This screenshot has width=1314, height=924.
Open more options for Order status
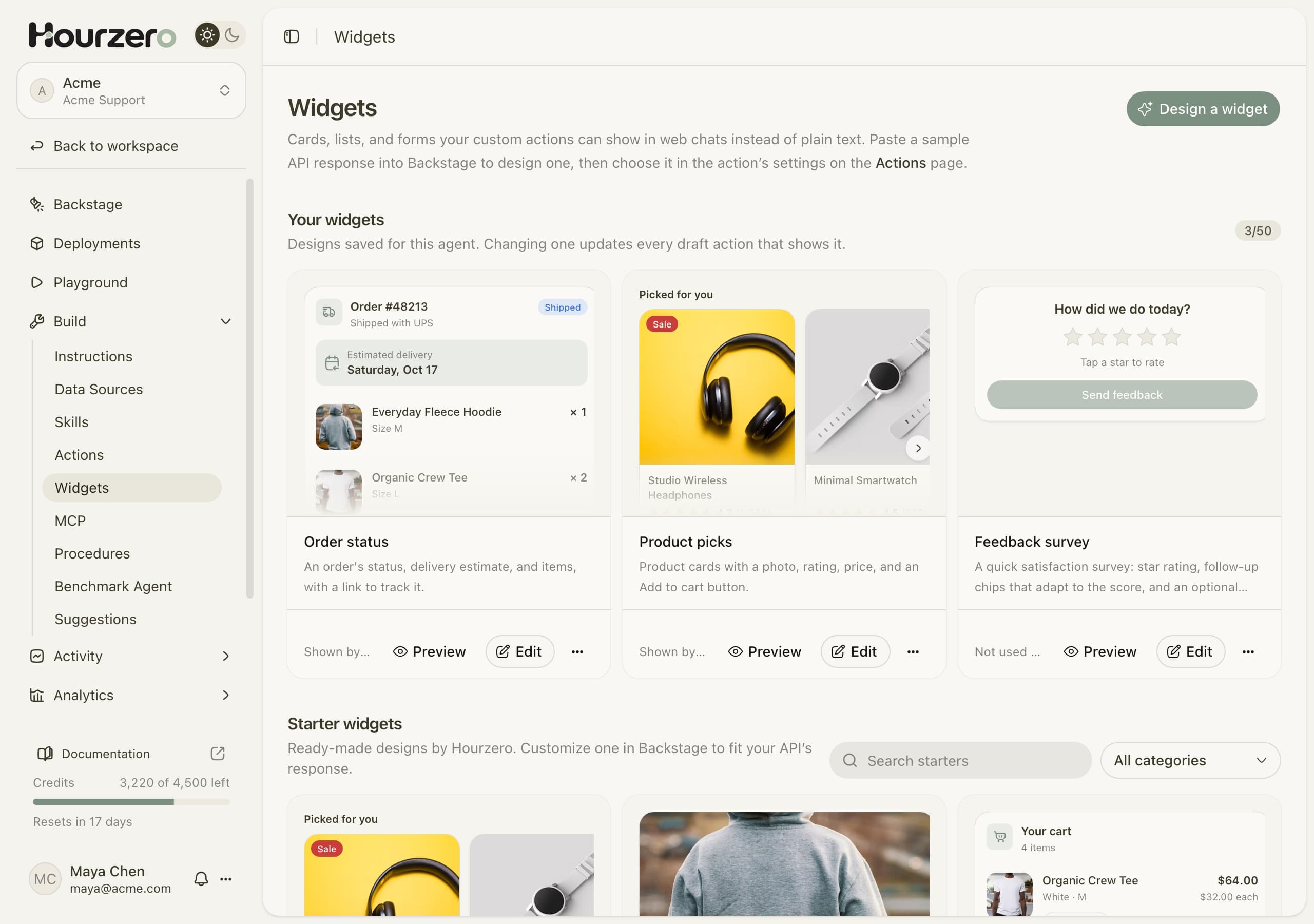click(577, 651)
